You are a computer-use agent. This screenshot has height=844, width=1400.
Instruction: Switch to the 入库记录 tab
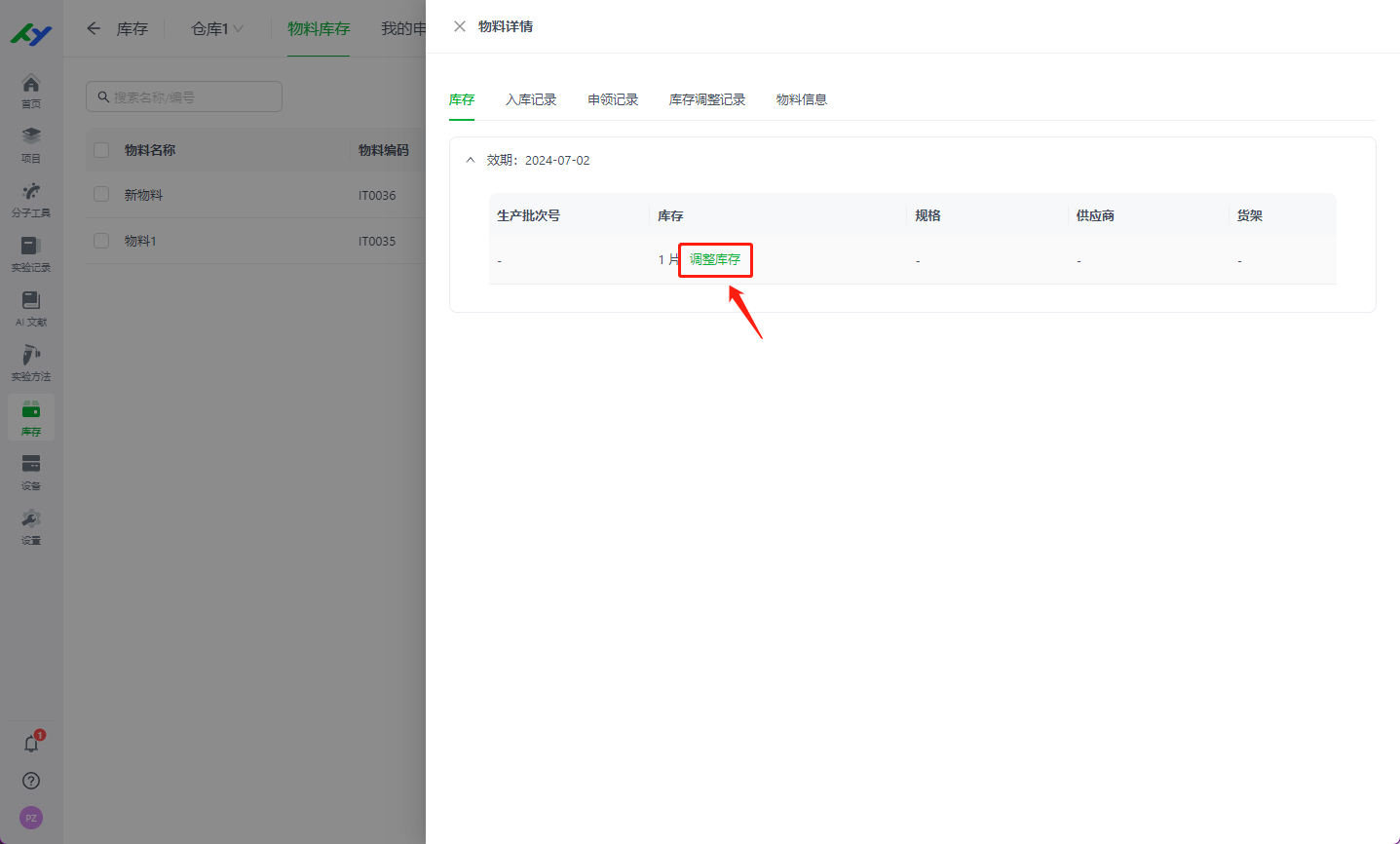coord(531,98)
